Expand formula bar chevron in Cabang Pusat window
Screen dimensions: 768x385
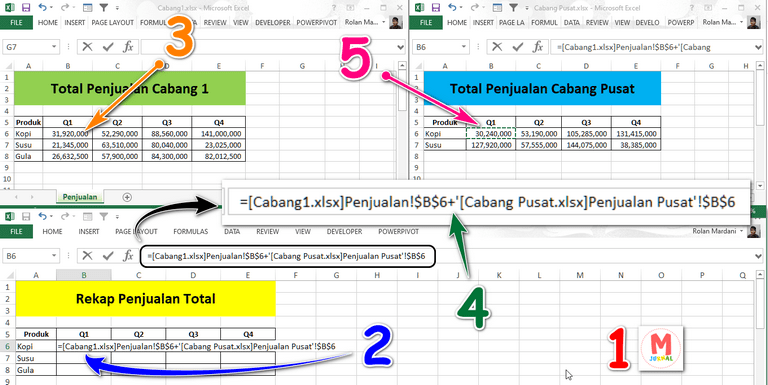(758, 47)
